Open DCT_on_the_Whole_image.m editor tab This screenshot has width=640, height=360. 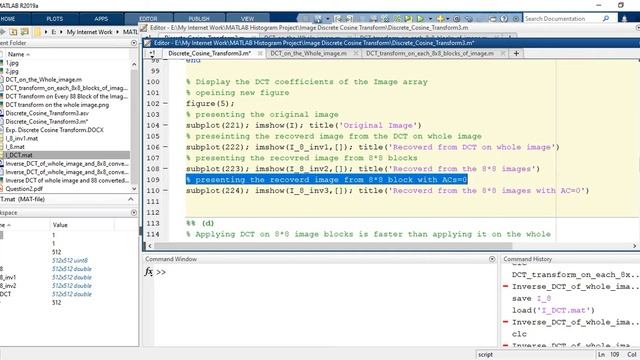(x=309, y=53)
